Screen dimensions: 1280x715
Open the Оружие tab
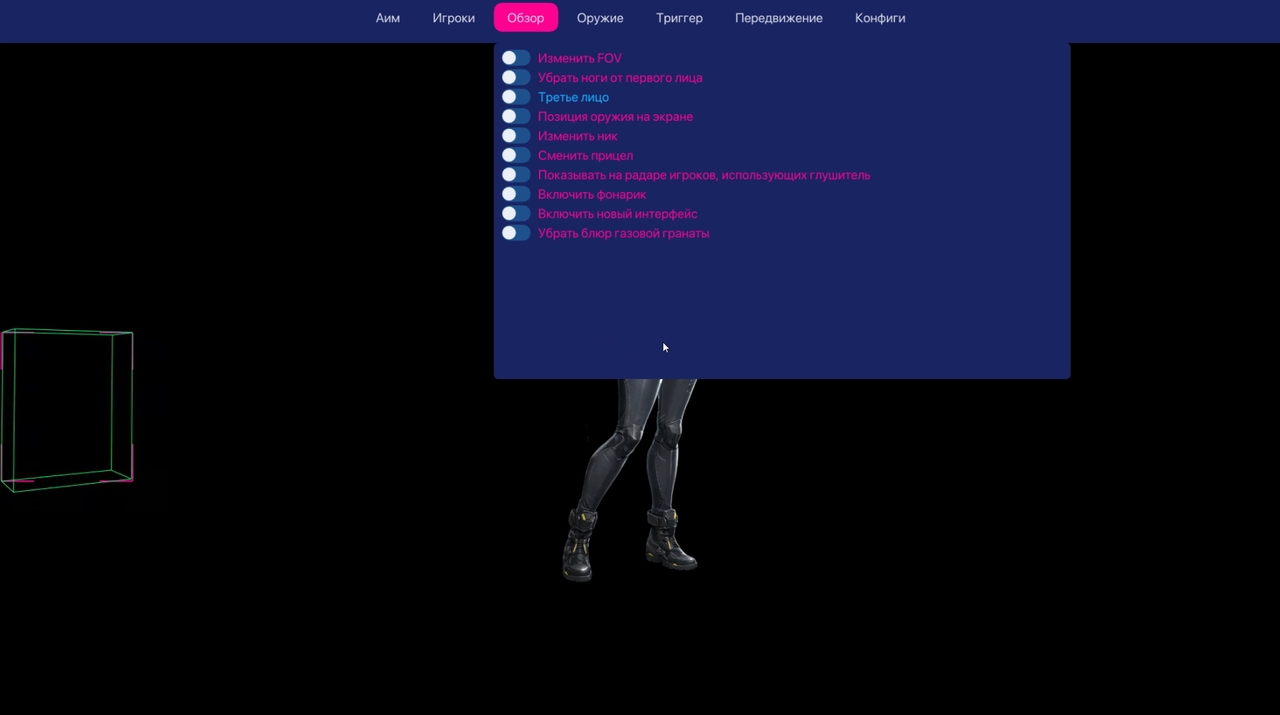[600, 18]
